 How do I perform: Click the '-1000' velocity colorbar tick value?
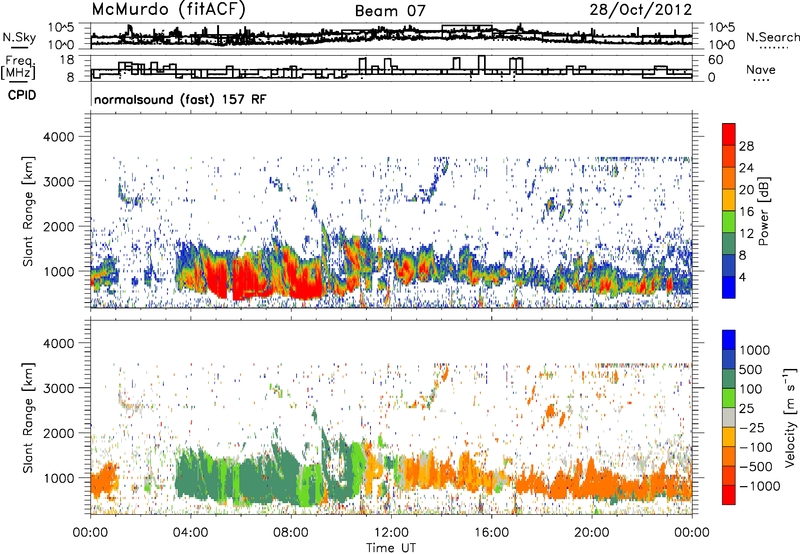(x=760, y=486)
